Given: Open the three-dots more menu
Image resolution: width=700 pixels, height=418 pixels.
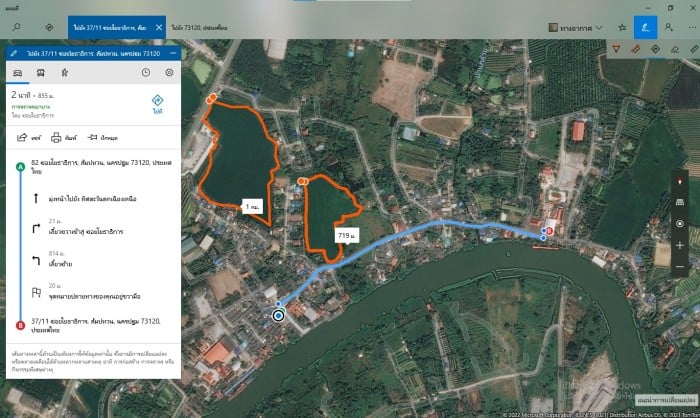Looking at the screenshot, I should pyautogui.click(x=692, y=28).
